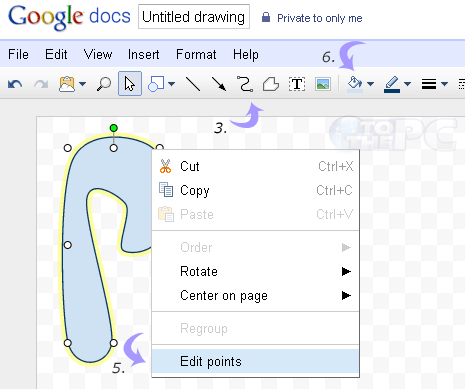Pick the Arrow drawing tool
The height and width of the screenshot is (389, 465).
(219, 84)
